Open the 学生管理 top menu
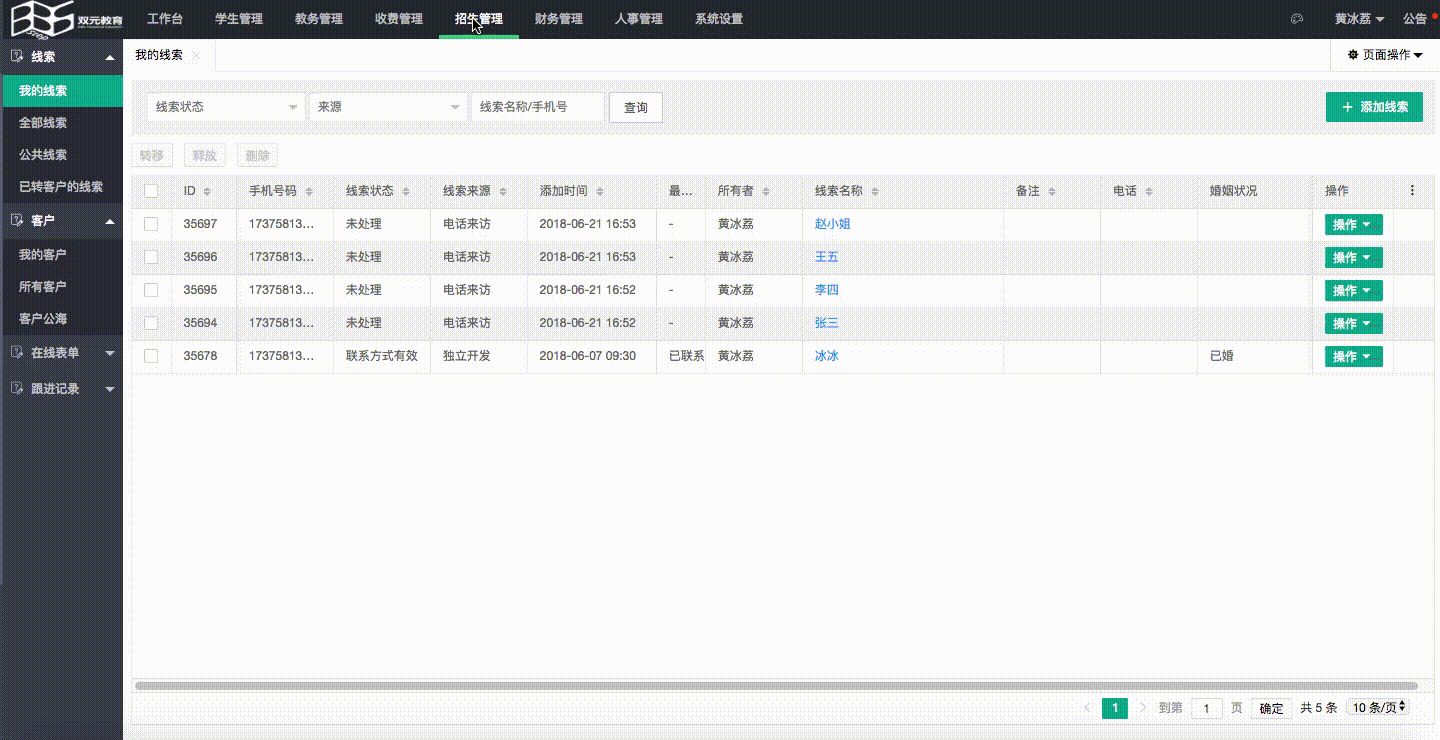Screen dimensions: 1440x740 [239, 19]
